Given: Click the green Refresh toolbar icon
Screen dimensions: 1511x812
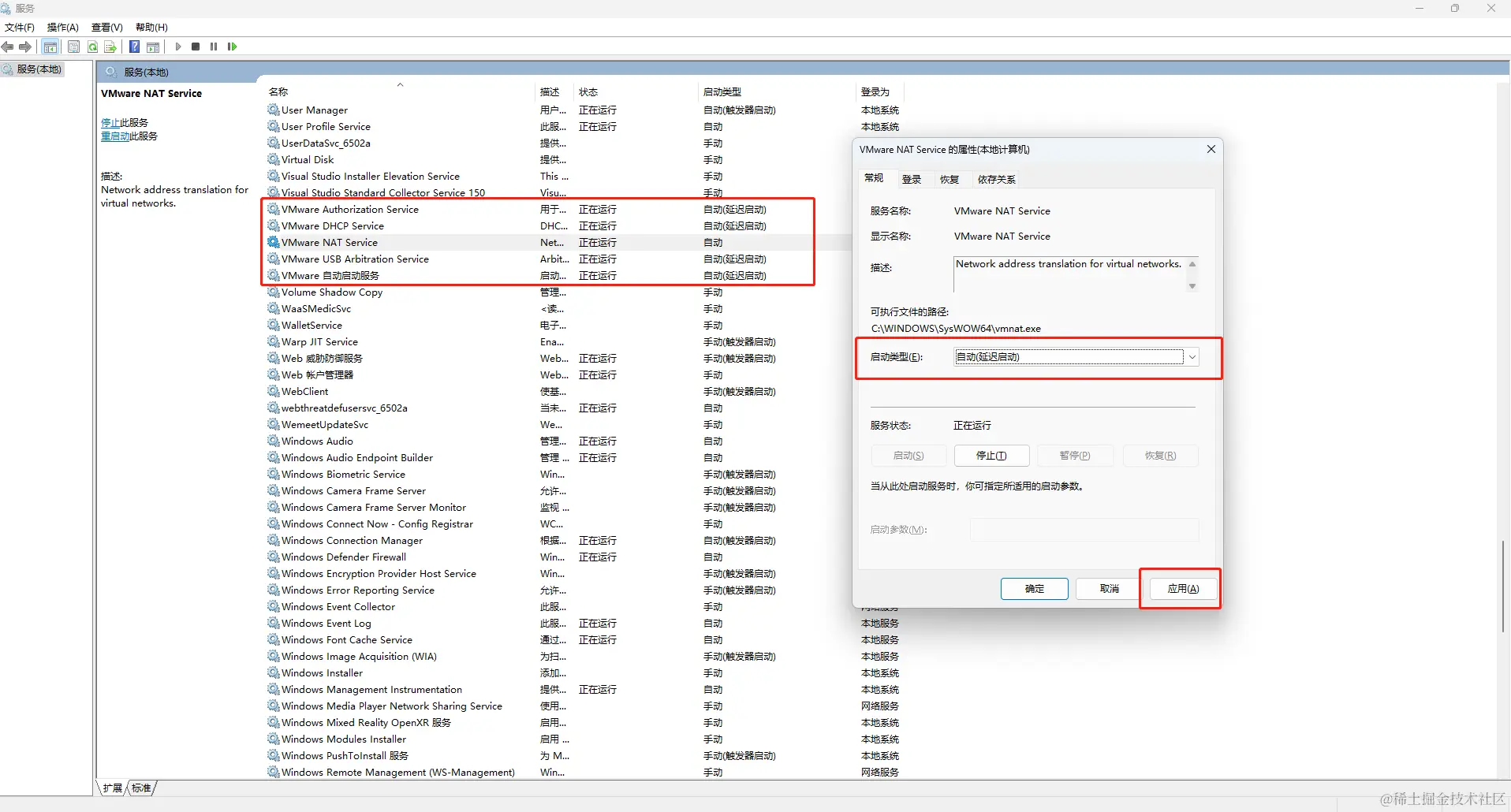Looking at the screenshot, I should [92, 47].
